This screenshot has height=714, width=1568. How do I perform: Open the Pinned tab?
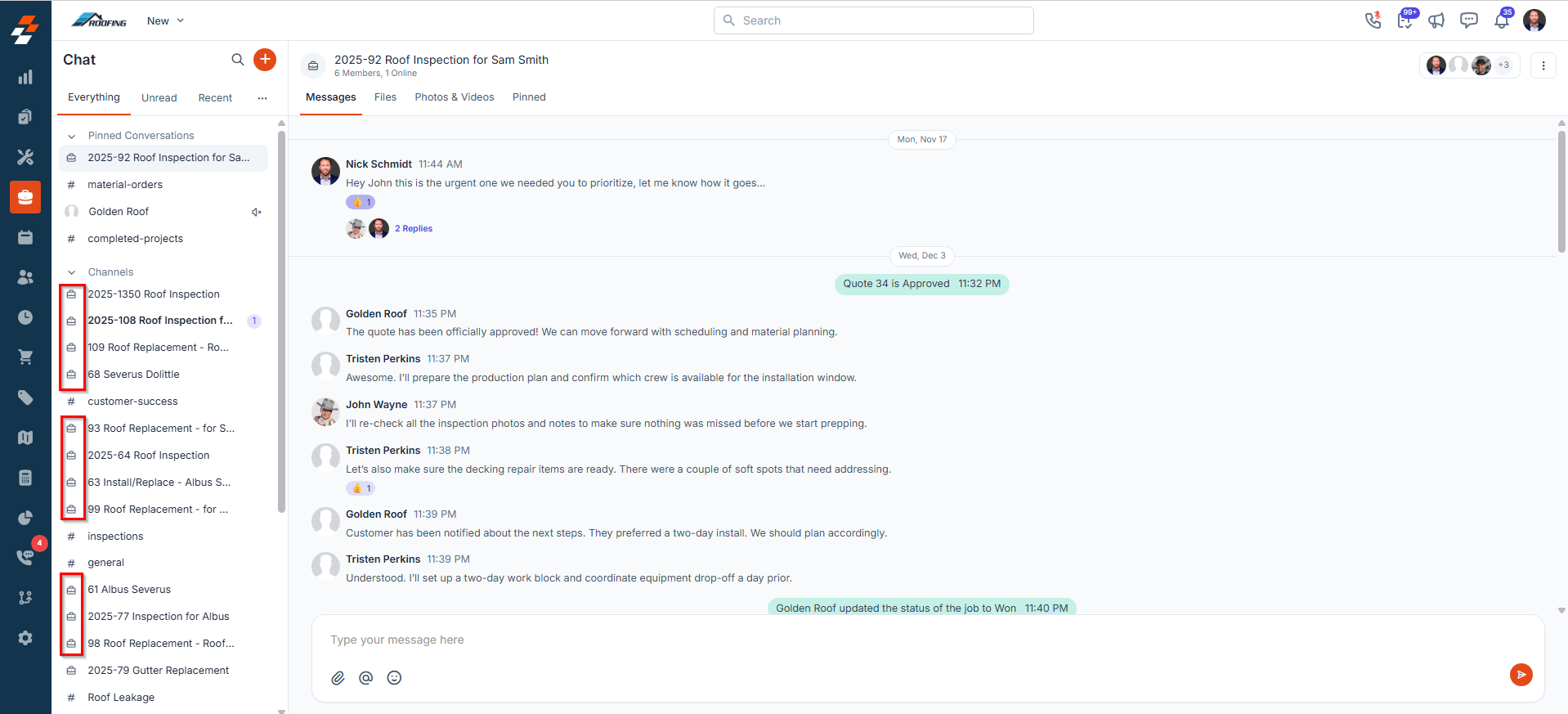pos(529,97)
